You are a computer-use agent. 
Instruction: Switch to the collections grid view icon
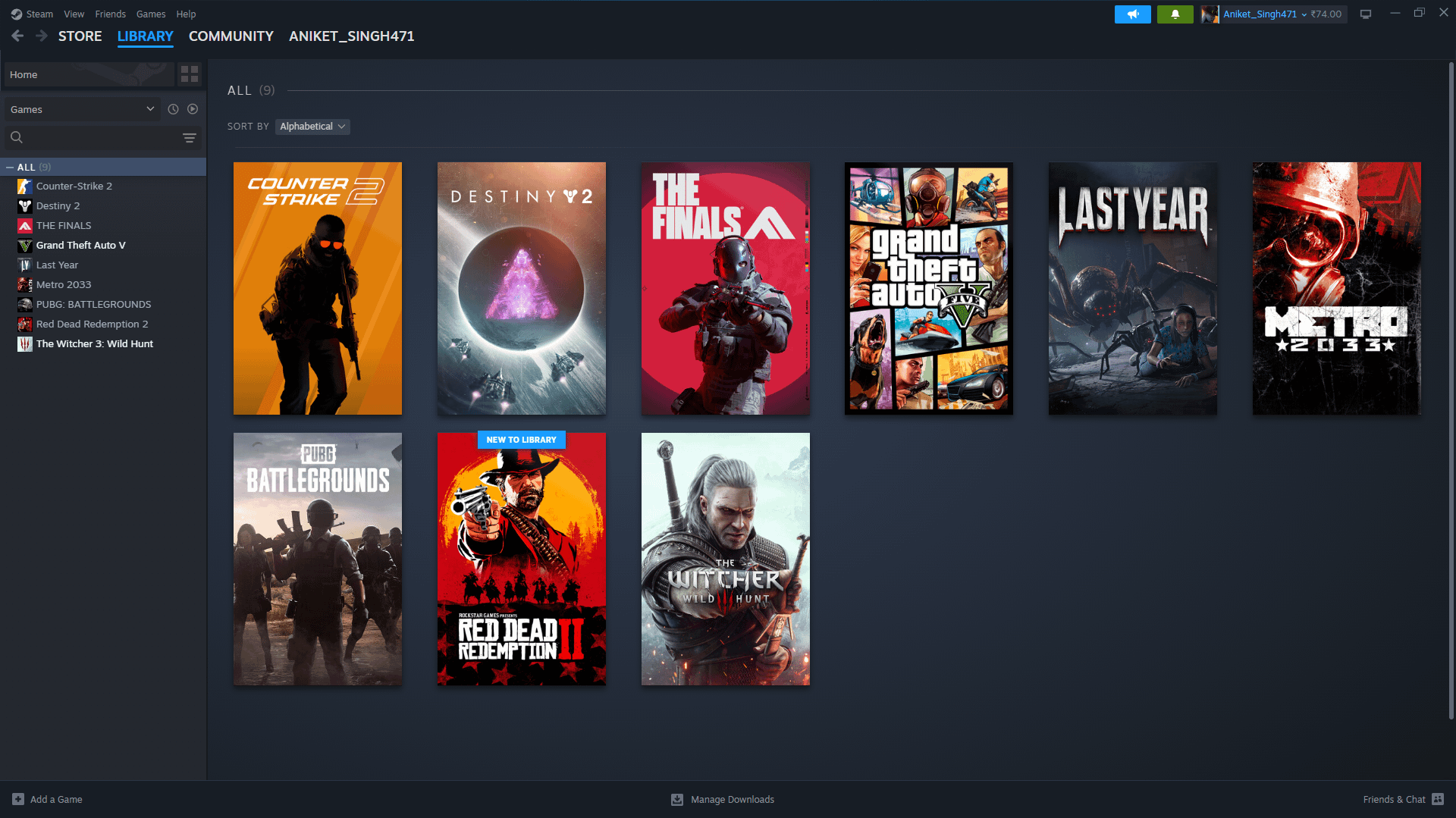190,74
